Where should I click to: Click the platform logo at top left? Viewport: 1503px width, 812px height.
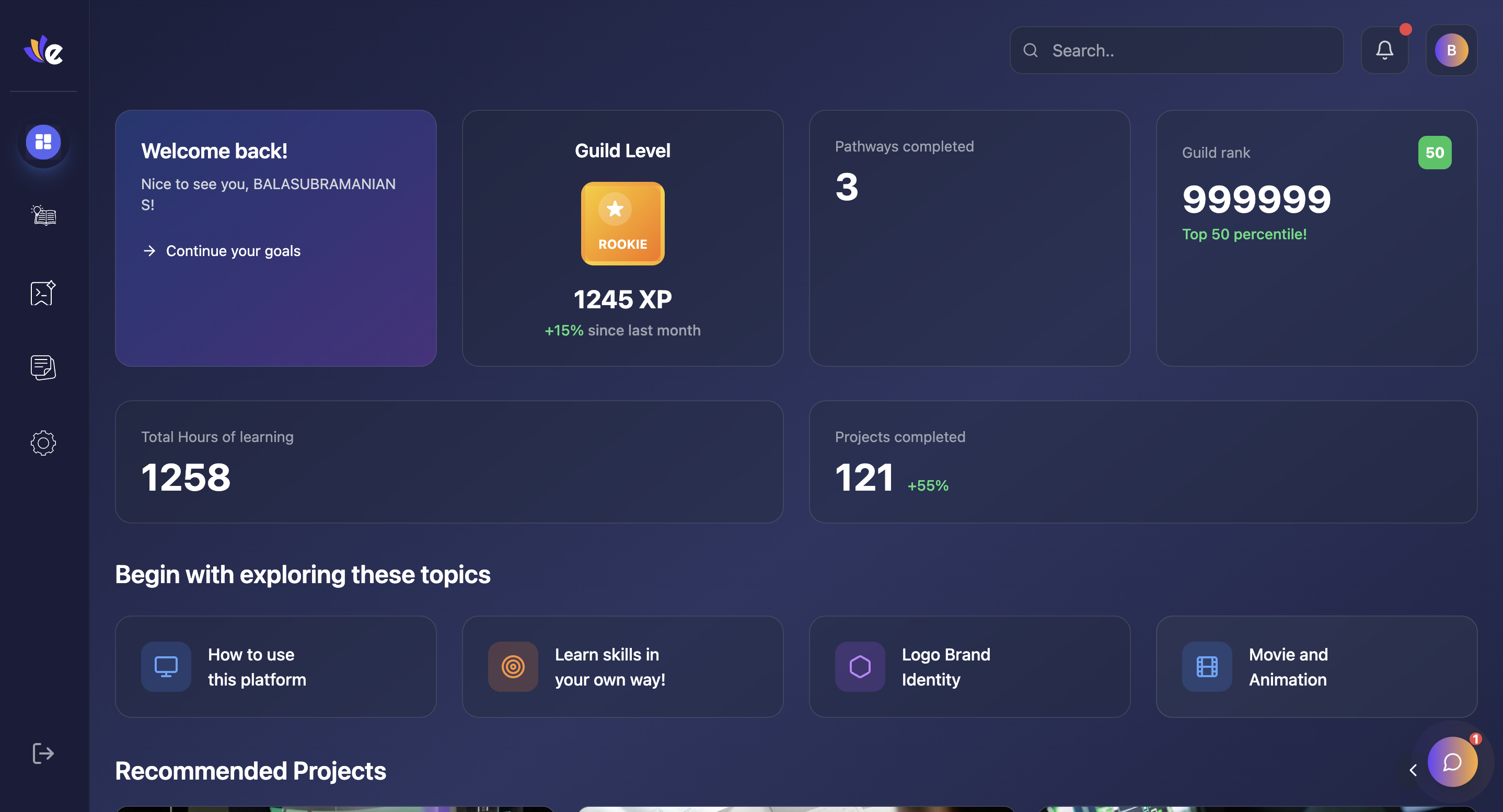tap(43, 50)
